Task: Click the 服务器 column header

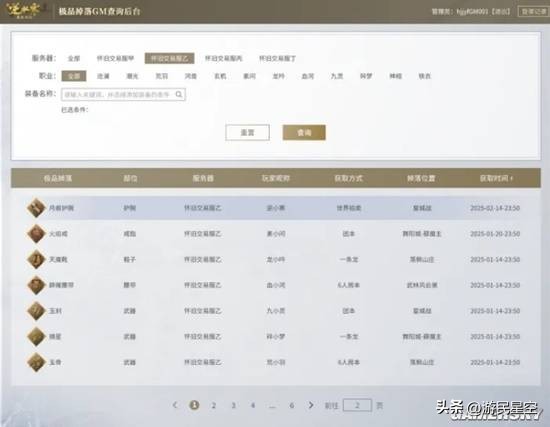Action: click(203, 178)
